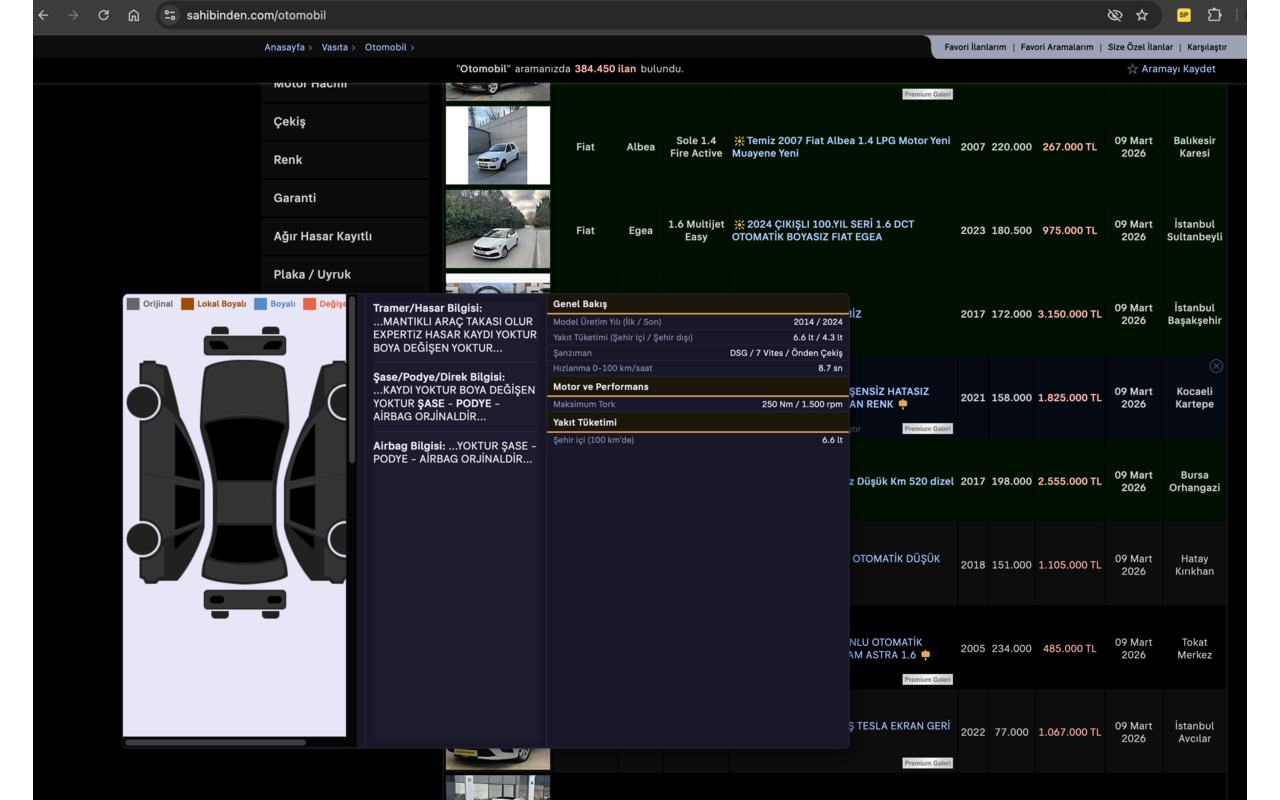The image size is (1280, 800).
Task: Expand the Plaka / Uyruk filter
Action: (x=345, y=274)
